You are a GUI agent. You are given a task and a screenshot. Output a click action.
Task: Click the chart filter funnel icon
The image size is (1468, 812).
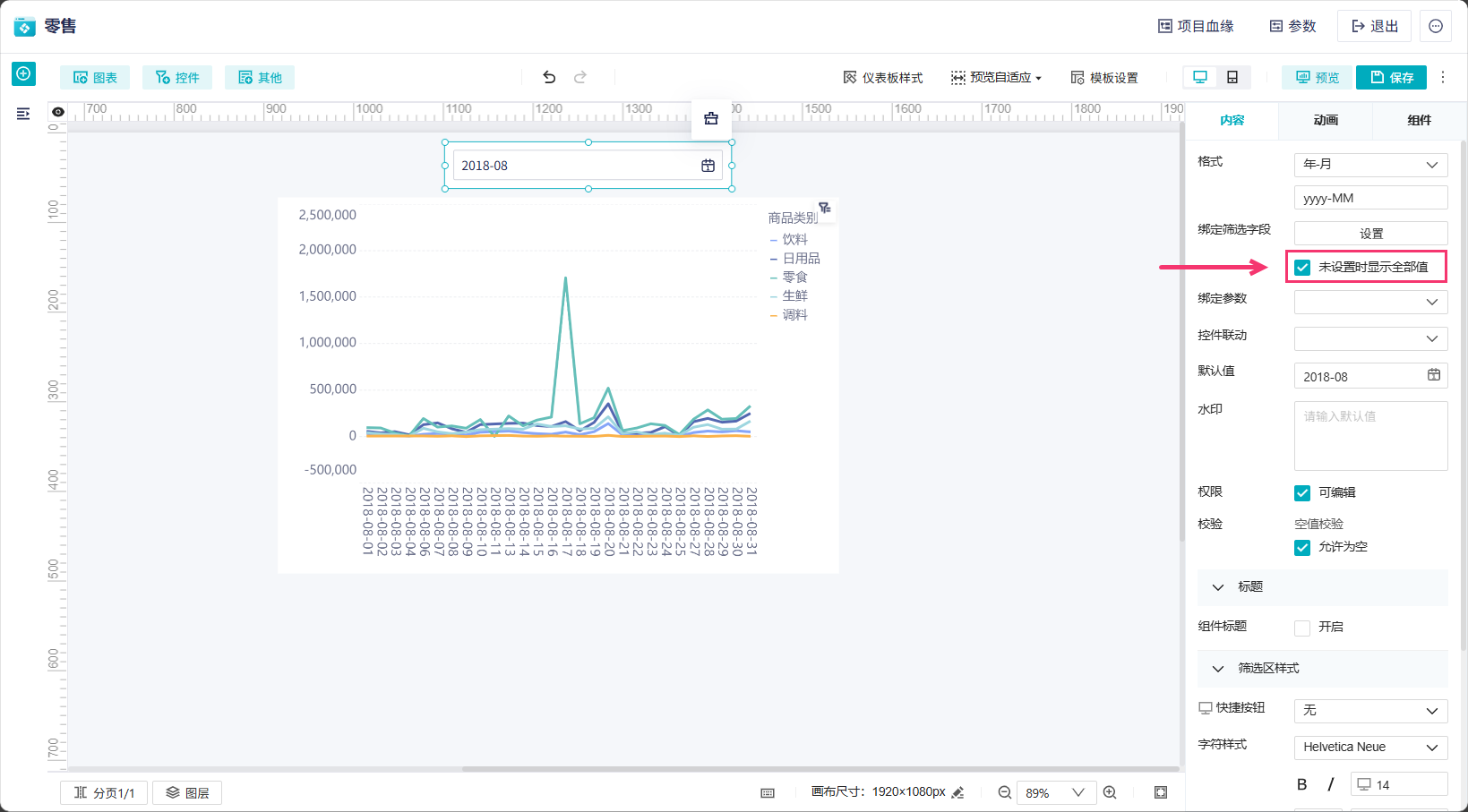click(825, 208)
